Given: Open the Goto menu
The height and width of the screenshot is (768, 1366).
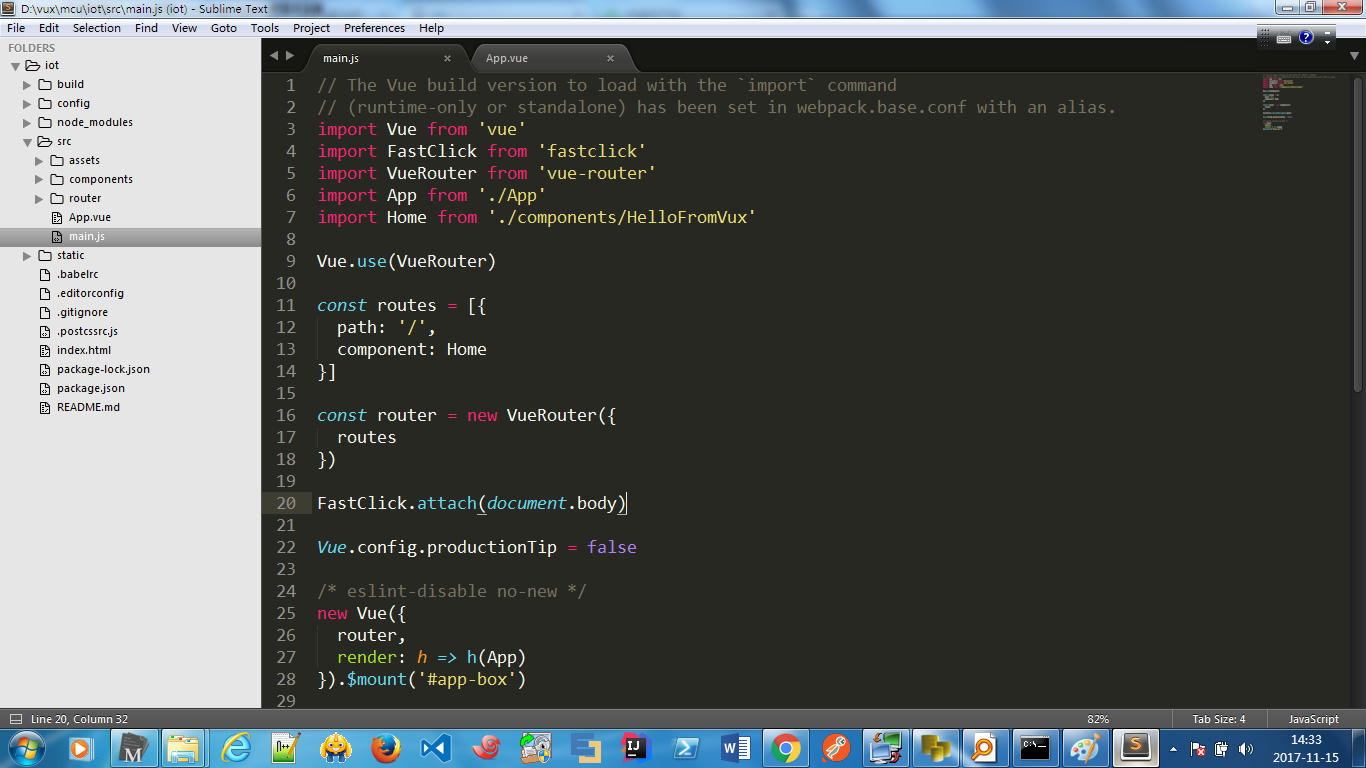Looking at the screenshot, I should click(x=224, y=28).
